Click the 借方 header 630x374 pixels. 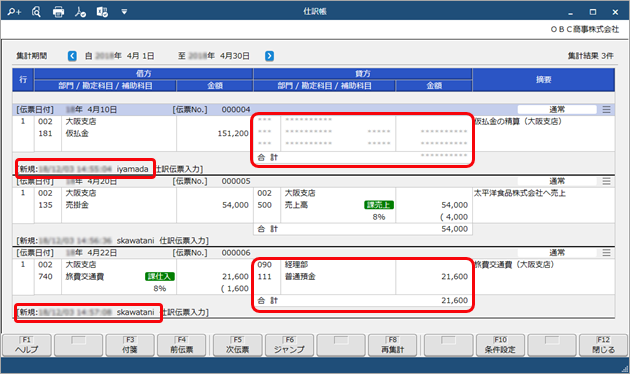(144, 74)
